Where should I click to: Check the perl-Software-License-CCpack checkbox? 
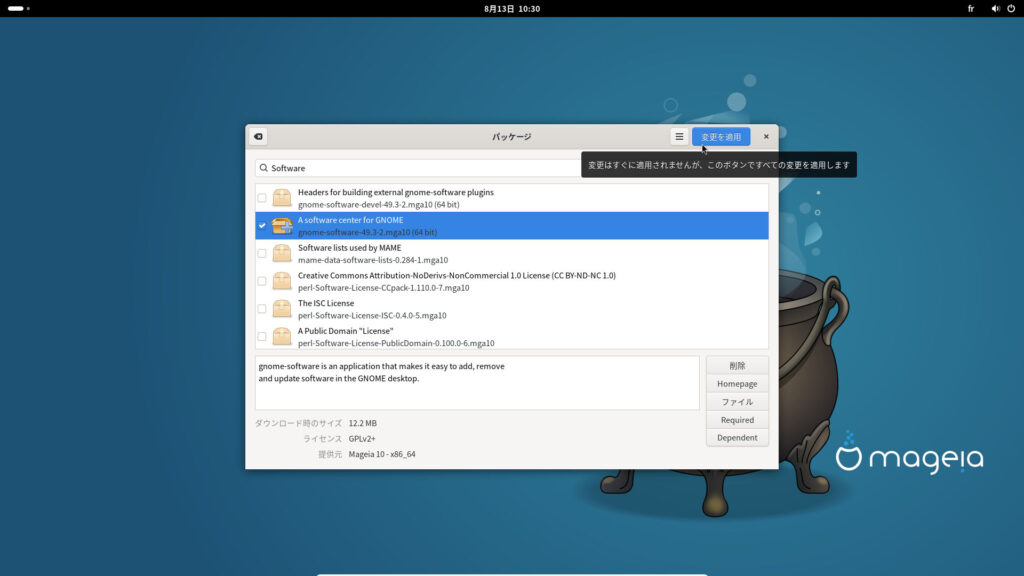pyautogui.click(x=262, y=281)
